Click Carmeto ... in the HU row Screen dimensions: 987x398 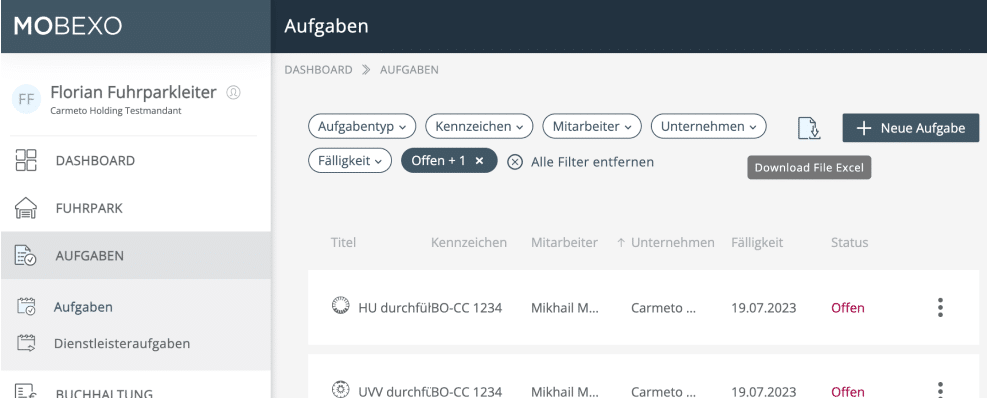pyautogui.click(x=663, y=308)
